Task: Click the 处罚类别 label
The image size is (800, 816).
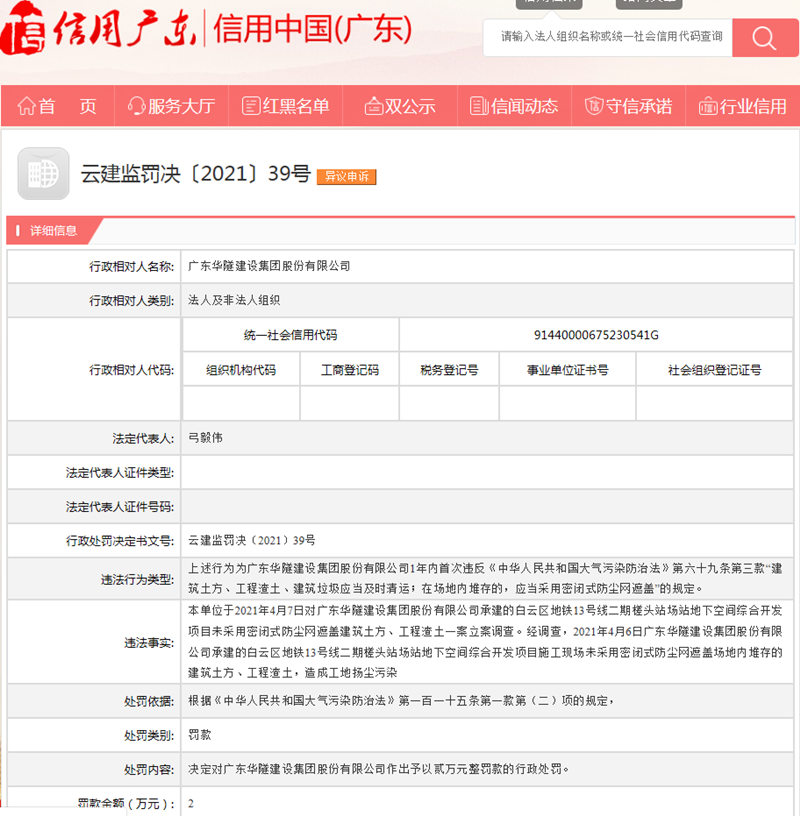Action: 149,735
